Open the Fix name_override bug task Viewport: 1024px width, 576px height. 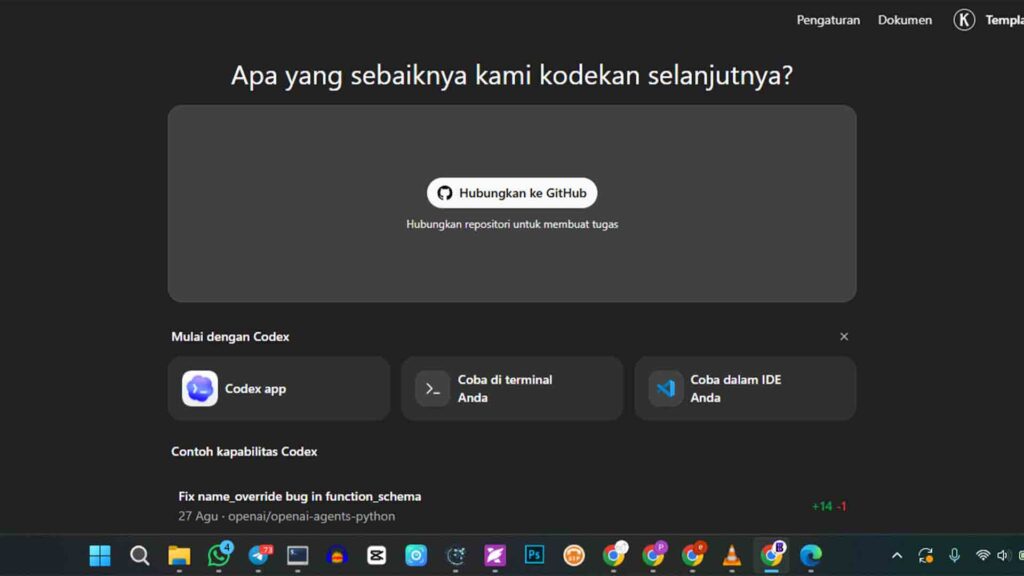(x=298, y=495)
